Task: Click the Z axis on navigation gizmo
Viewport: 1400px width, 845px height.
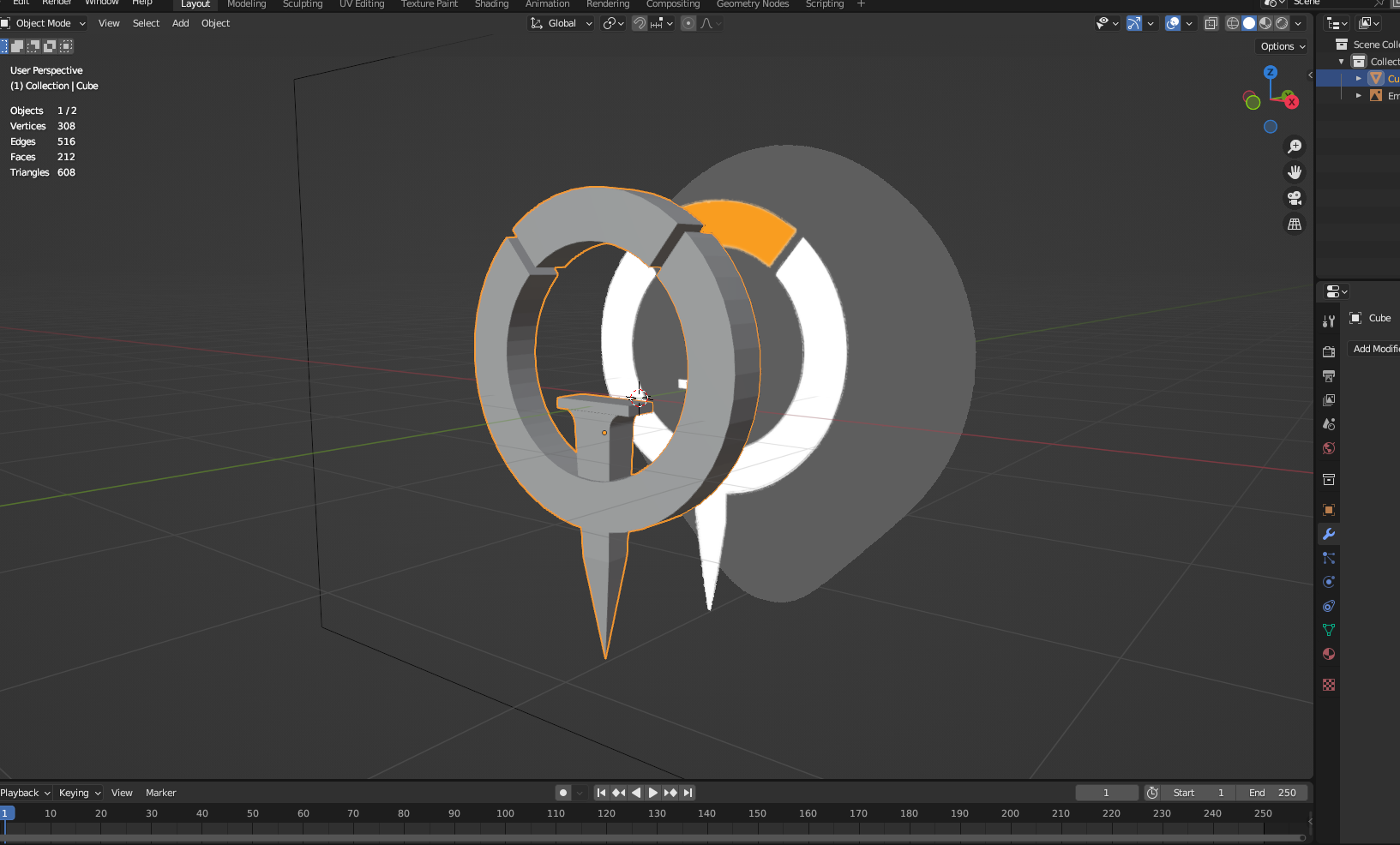Action: pos(1271,73)
